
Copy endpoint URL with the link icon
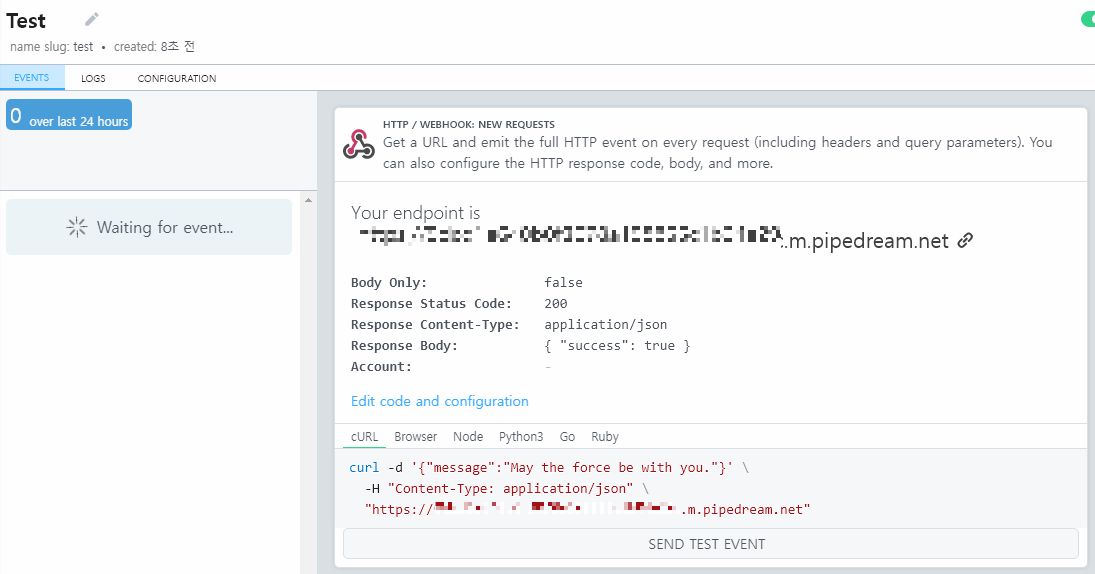coord(965,241)
